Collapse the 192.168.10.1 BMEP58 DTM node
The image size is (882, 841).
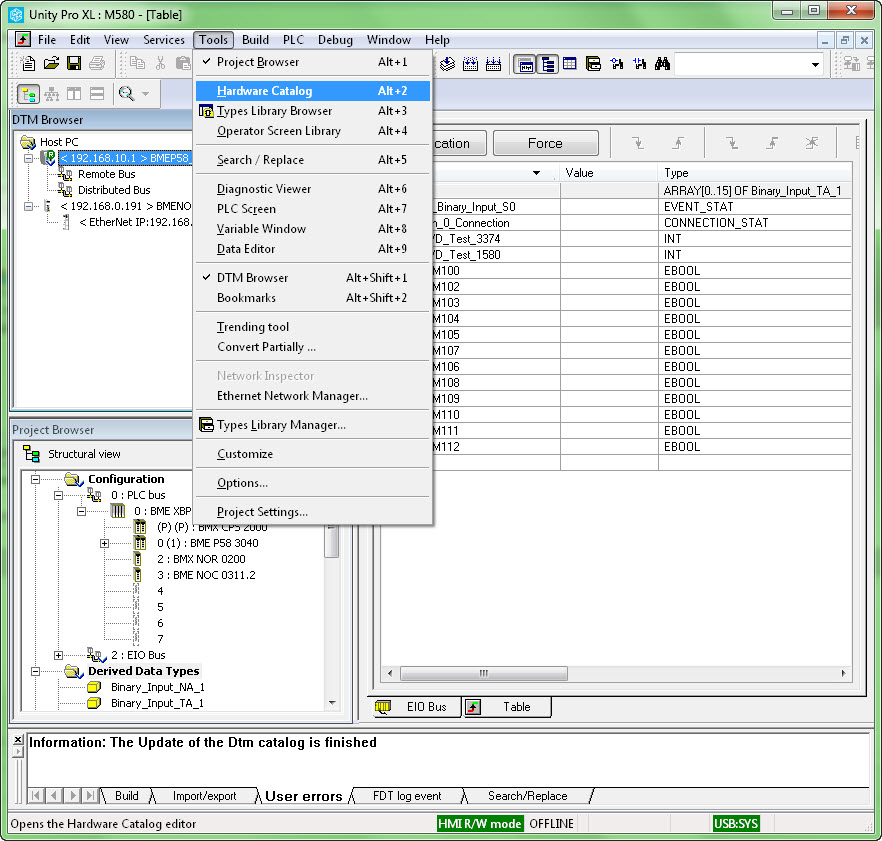pos(28,159)
